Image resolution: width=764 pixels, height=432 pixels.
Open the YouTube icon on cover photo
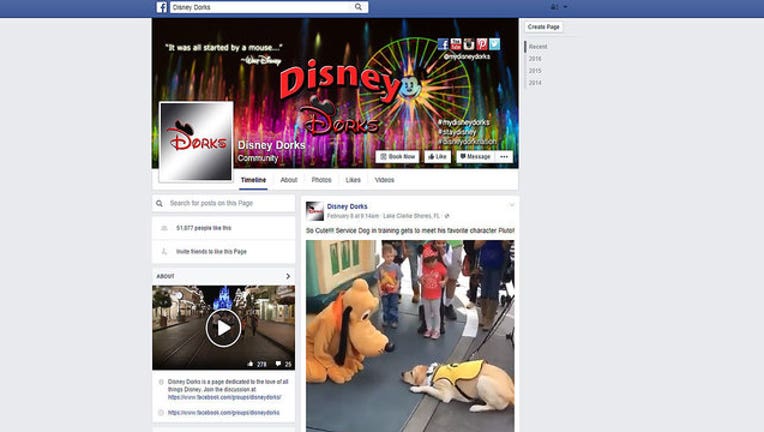point(456,44)
